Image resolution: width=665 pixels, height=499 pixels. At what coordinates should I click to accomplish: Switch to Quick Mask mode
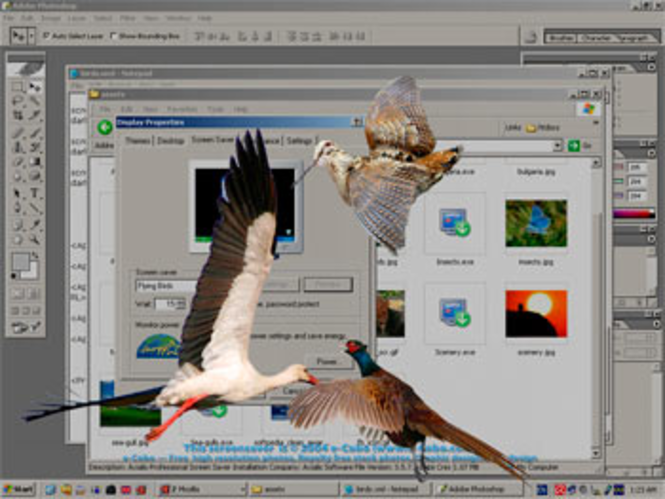35,293
